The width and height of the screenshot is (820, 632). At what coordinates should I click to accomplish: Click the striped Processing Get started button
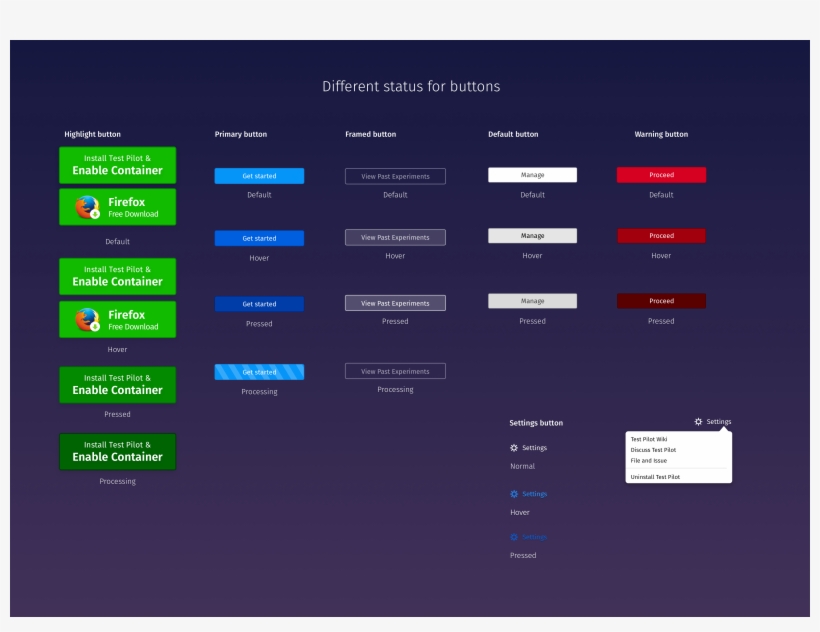click(259, 372)
